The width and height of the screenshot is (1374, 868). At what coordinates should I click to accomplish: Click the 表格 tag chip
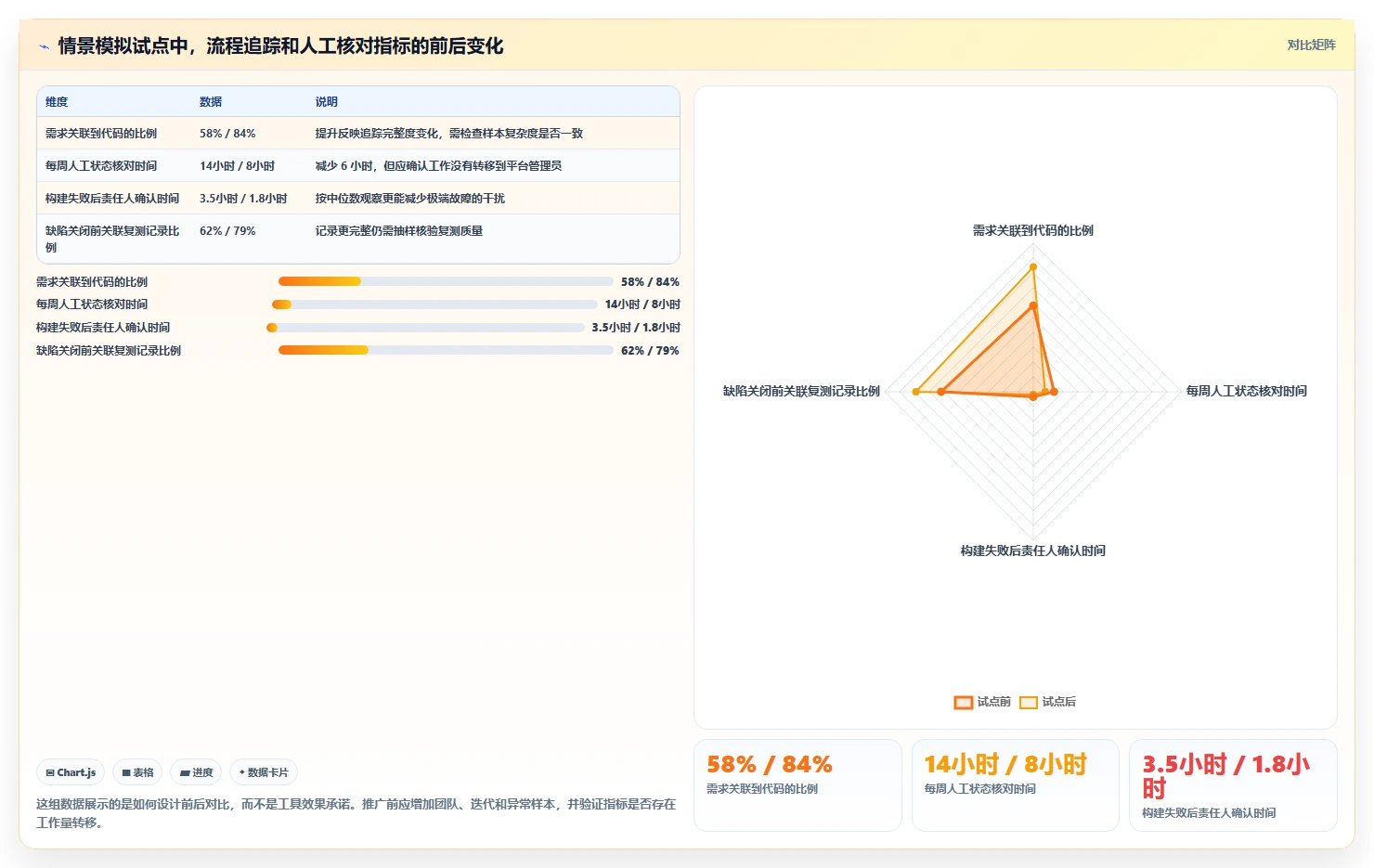point(137,772)
